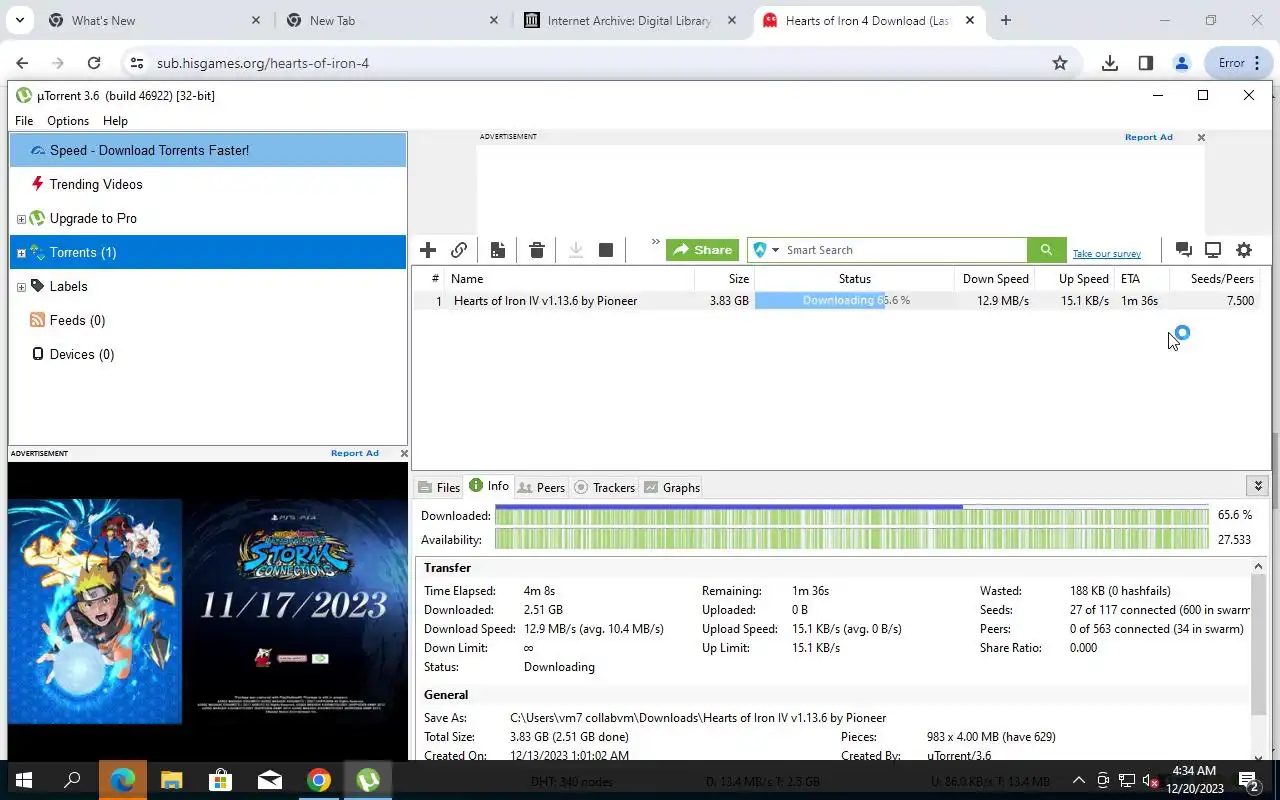Open Microsoft Store from taskbar
The image size is (1280, 800).
pyautogui.click(x=220, y=780)
